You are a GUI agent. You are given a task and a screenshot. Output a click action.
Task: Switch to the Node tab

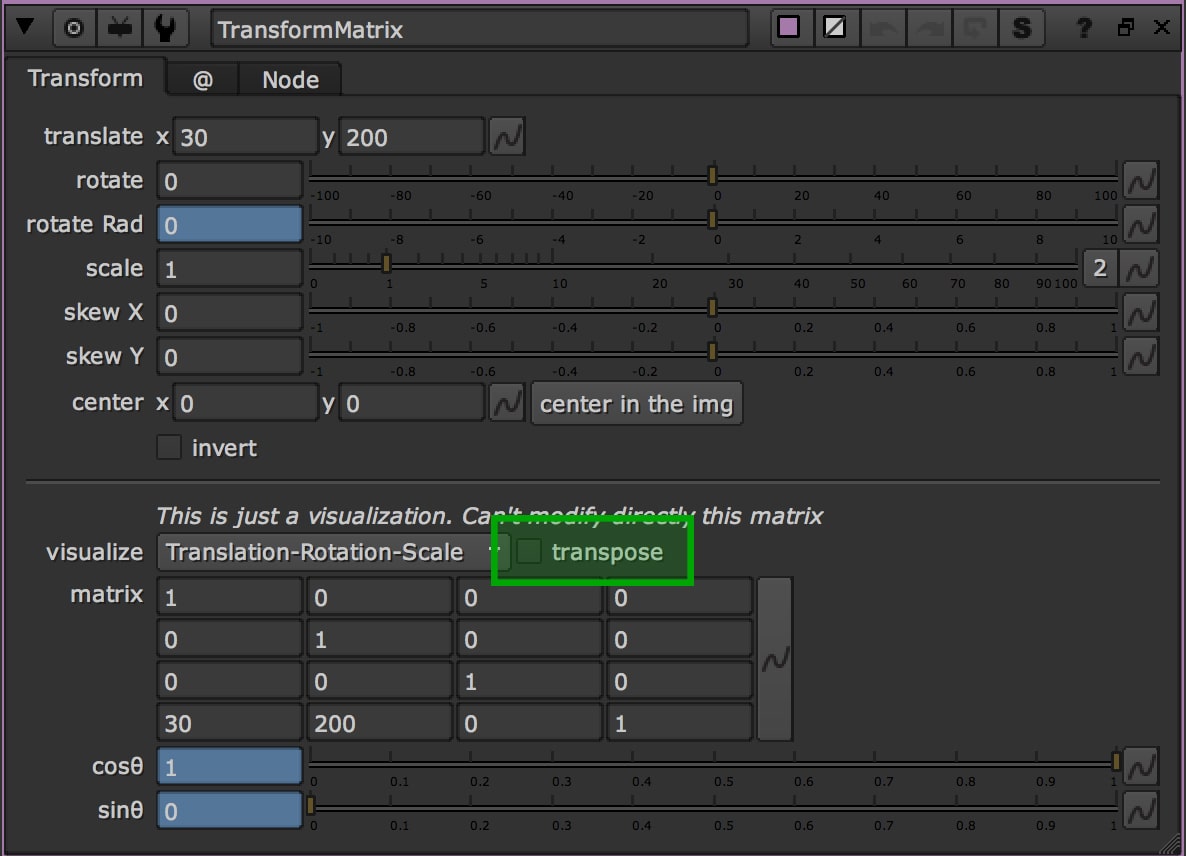(290, 79)
